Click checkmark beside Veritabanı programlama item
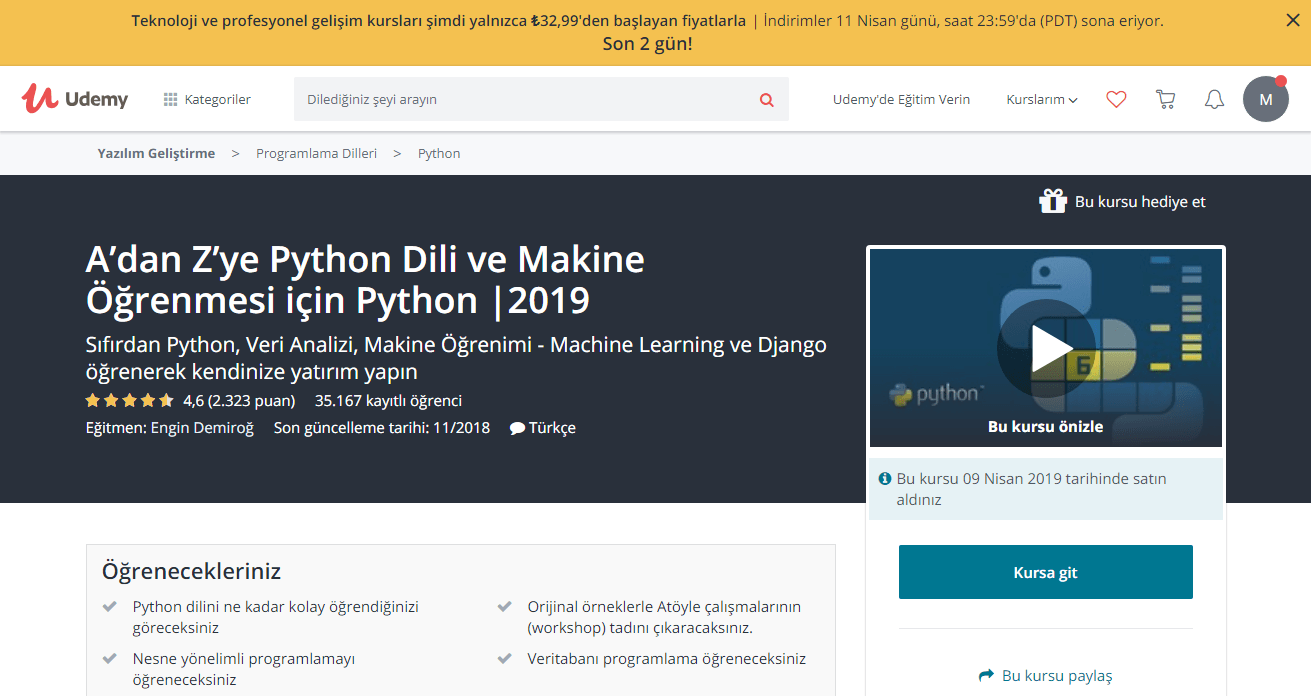 [505, 658]
